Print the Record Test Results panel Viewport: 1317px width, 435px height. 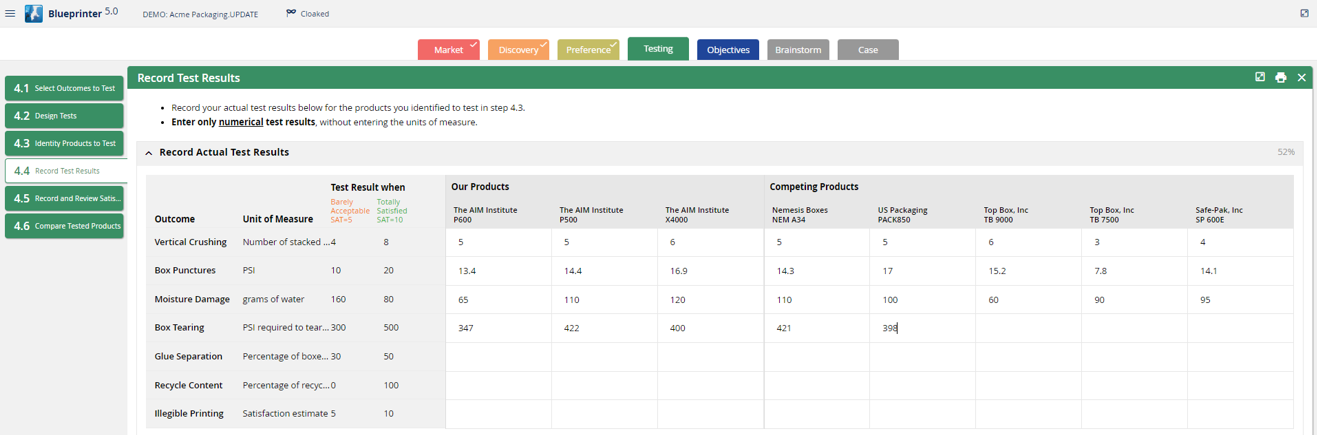coord(1281,77)
